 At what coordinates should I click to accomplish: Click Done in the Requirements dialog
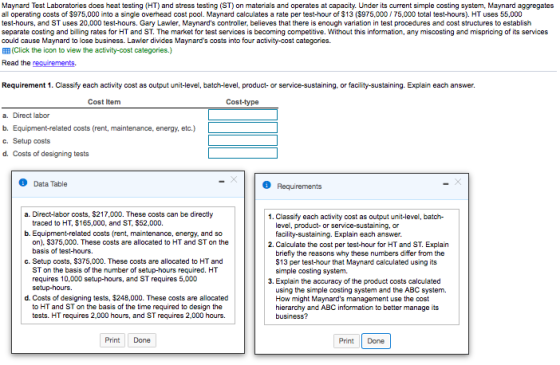376,341
